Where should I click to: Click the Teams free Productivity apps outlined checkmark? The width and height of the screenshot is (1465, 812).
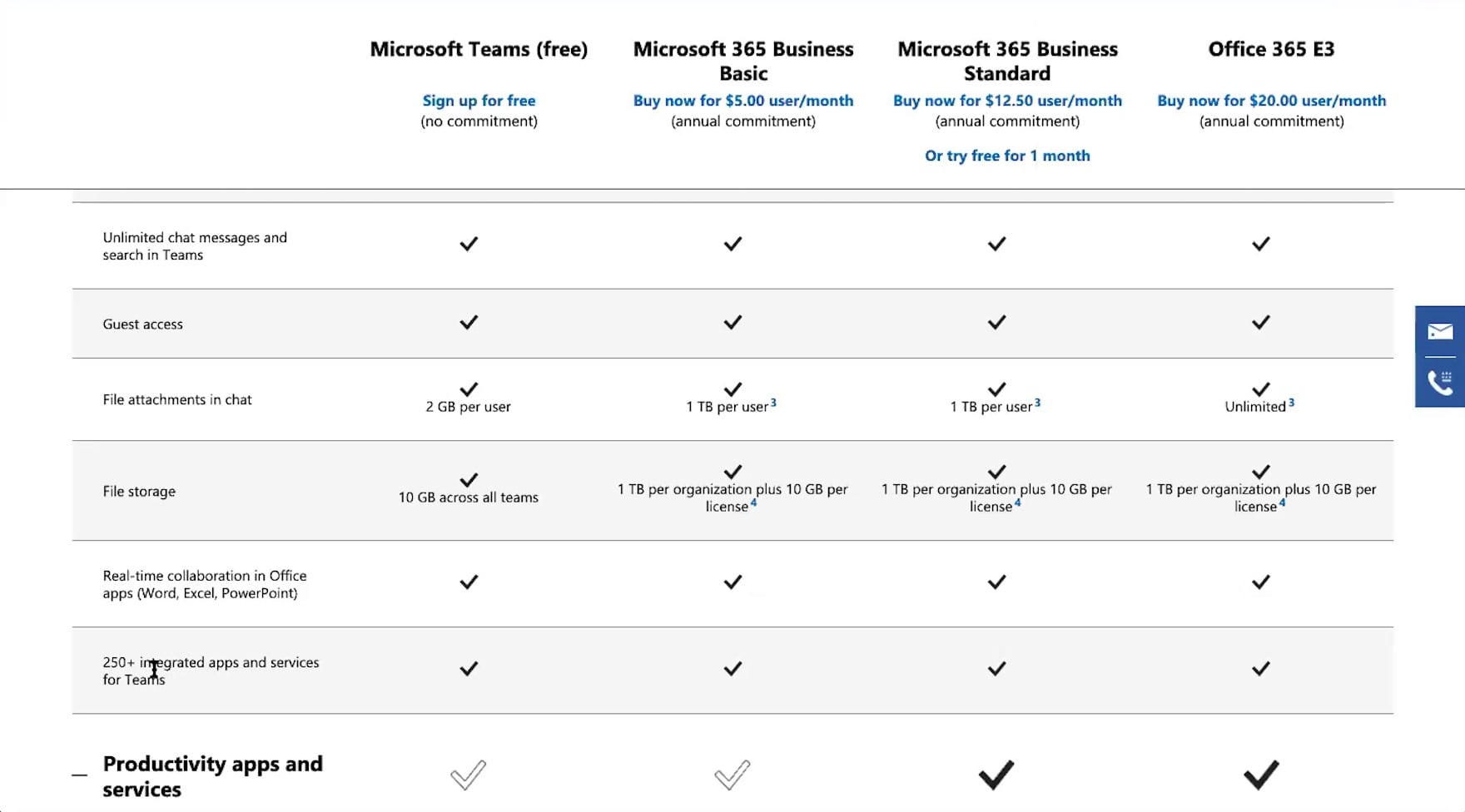(x=468, y=775)
